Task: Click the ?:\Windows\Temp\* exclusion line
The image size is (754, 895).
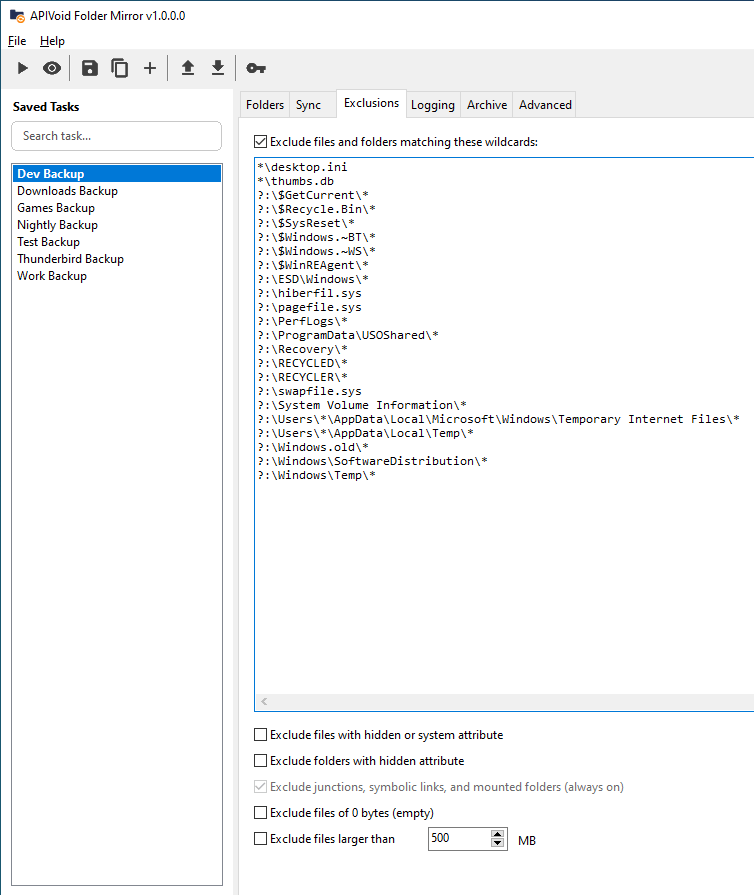Action: [316, 475]
